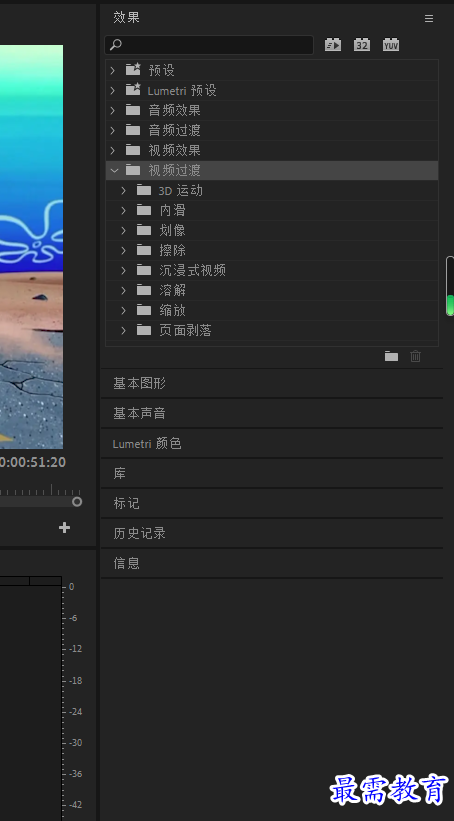This screenshot has width=454, height=821.
Task: Select the 音频效果 folder icon
Action: coord(133,110)
